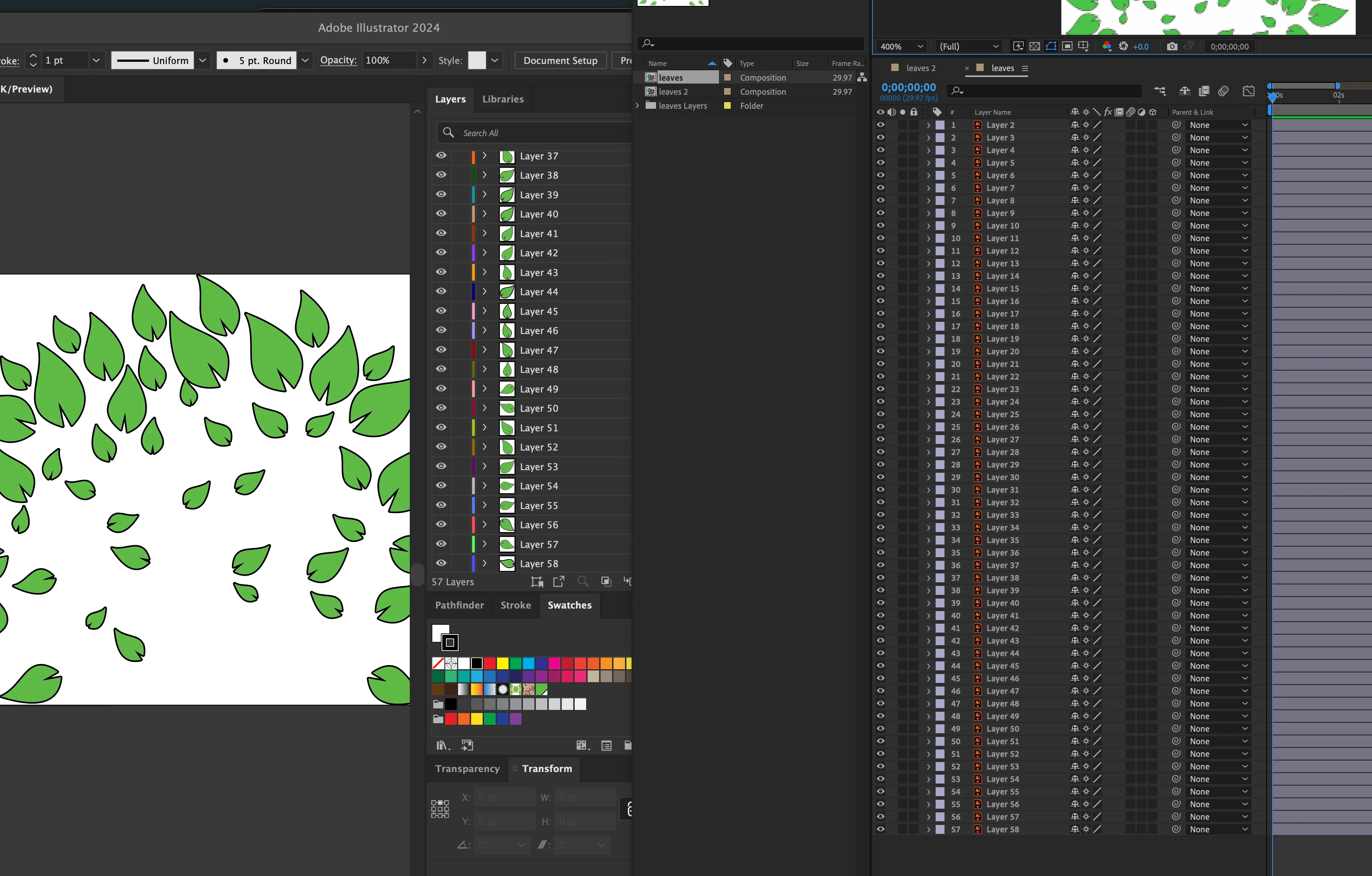Image resolution: width=1372 pixels, height=876 pixels.
Task: Click the composition mini-flowchart icon
Action: 1159,91
